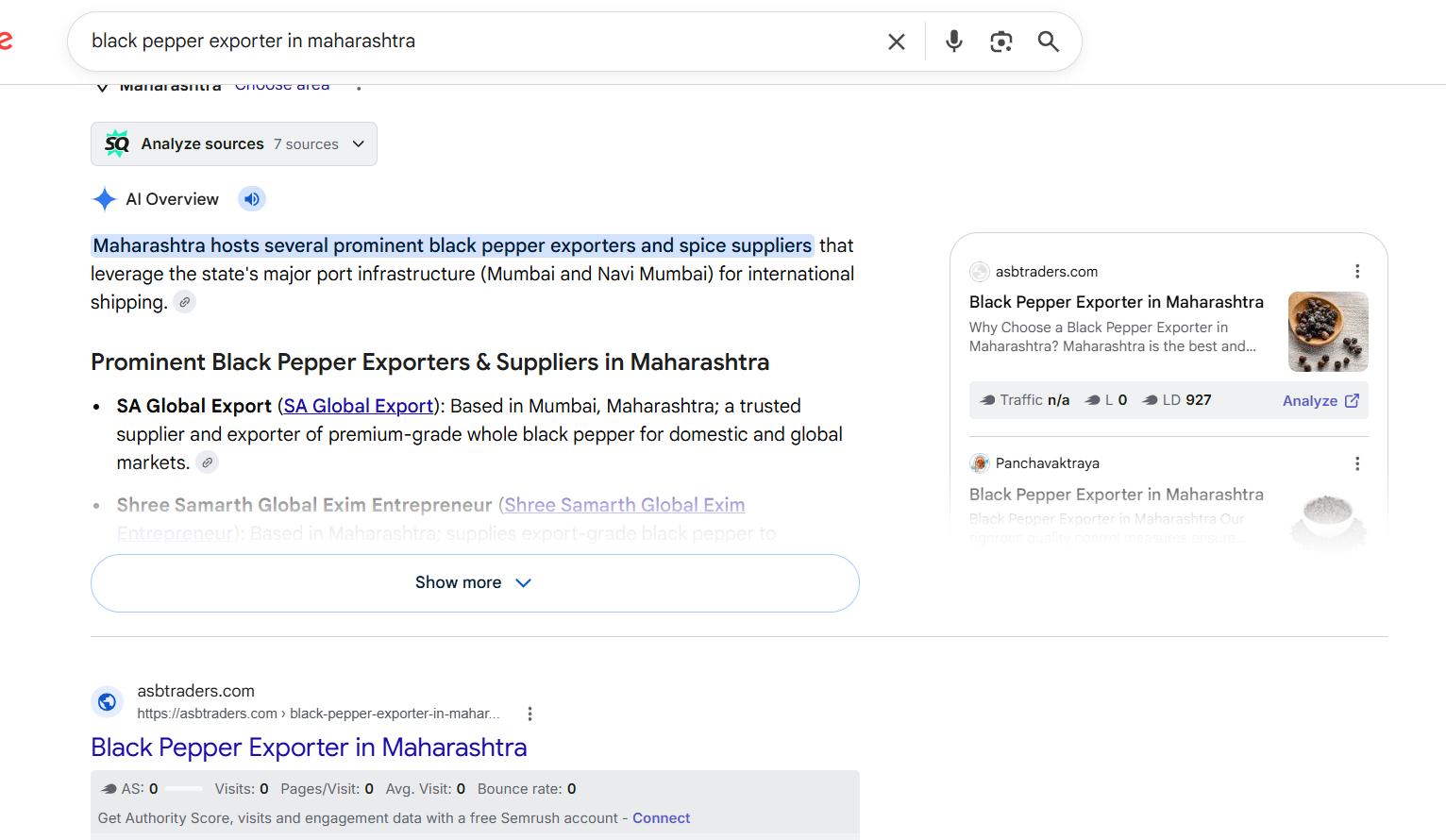Play AI Overview audio with the speaker icon

click(252, 199)
